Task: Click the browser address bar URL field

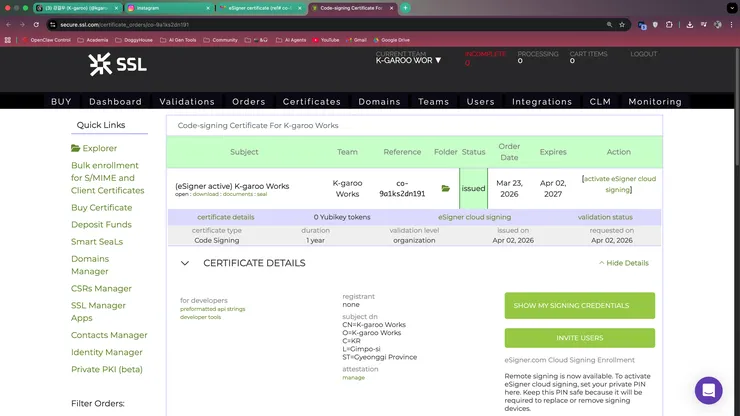Action: [x=300, y=24]
